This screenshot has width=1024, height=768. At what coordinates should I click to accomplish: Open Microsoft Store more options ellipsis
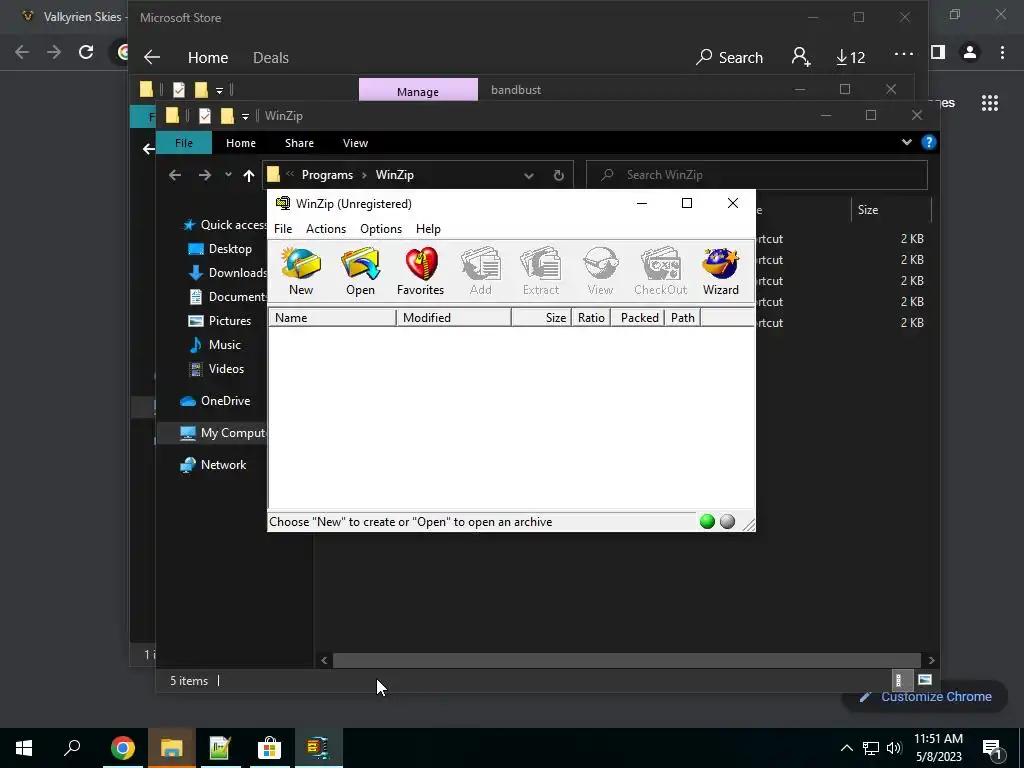pyautogui.click(x=904, y=54)
